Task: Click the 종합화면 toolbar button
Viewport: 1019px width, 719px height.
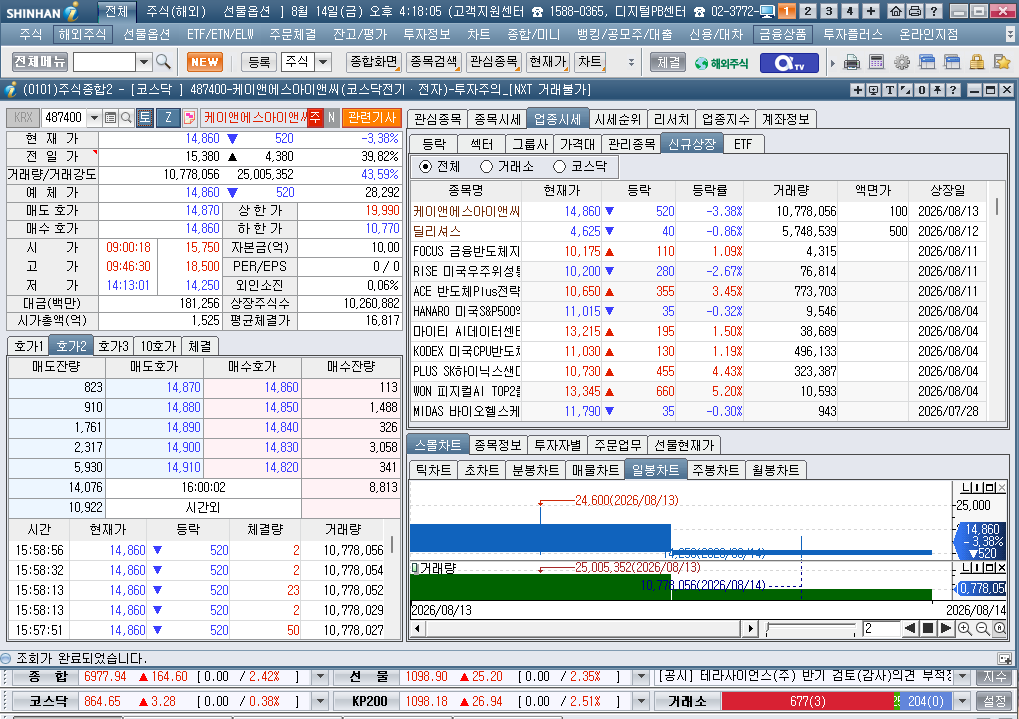Action: (x=373, y=62)
